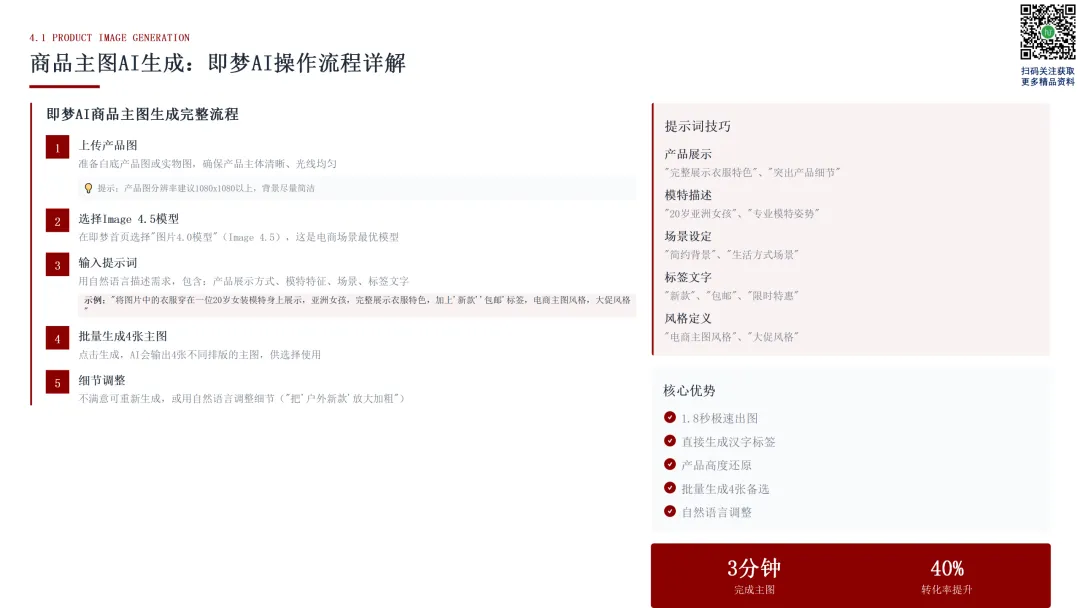Click the 3分钟 statistic
The height and width of the screenshot is (608, 1080).
pyautogui.click(x=754, y=568)
